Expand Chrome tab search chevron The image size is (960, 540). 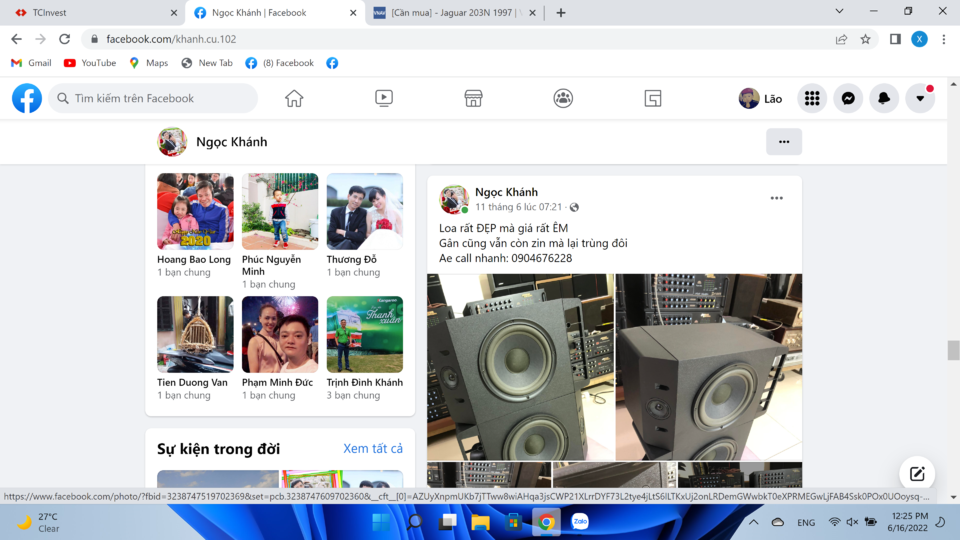point(839,12)
